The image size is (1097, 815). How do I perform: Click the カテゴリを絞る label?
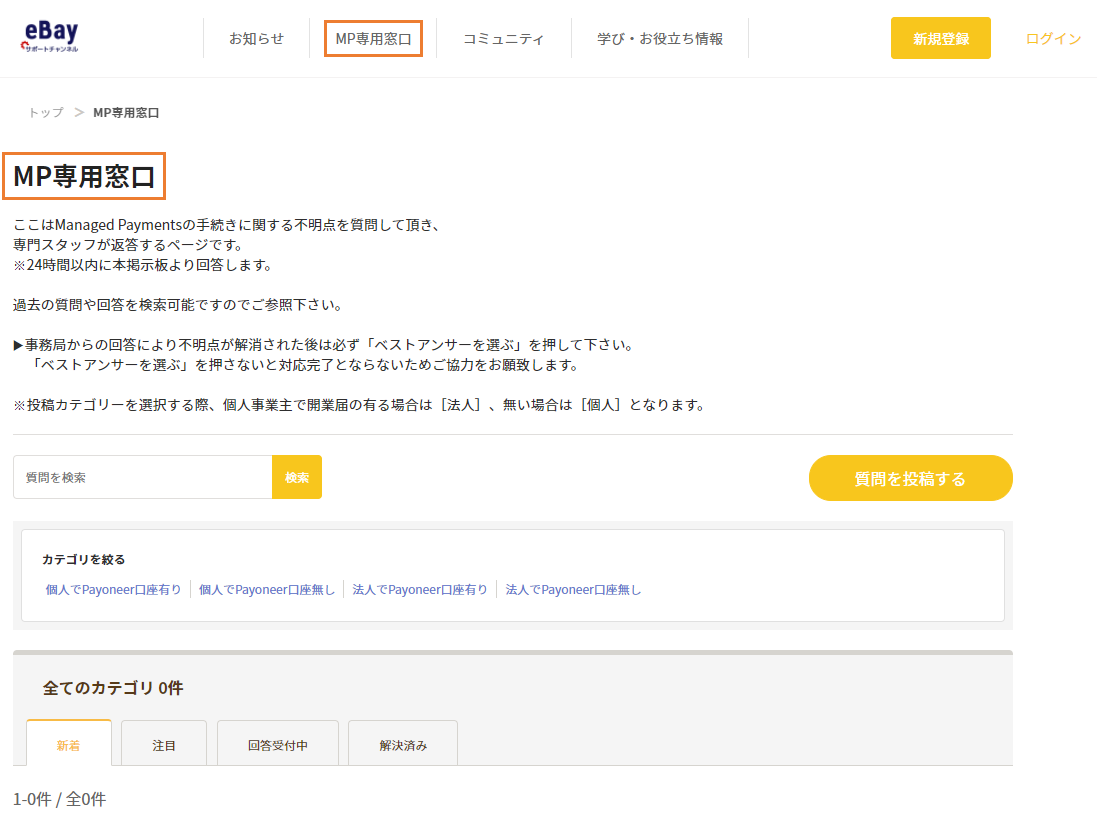(x=83, y=559)
